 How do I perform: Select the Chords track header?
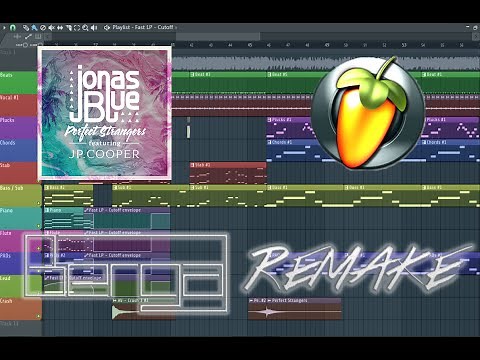[18, 150]
